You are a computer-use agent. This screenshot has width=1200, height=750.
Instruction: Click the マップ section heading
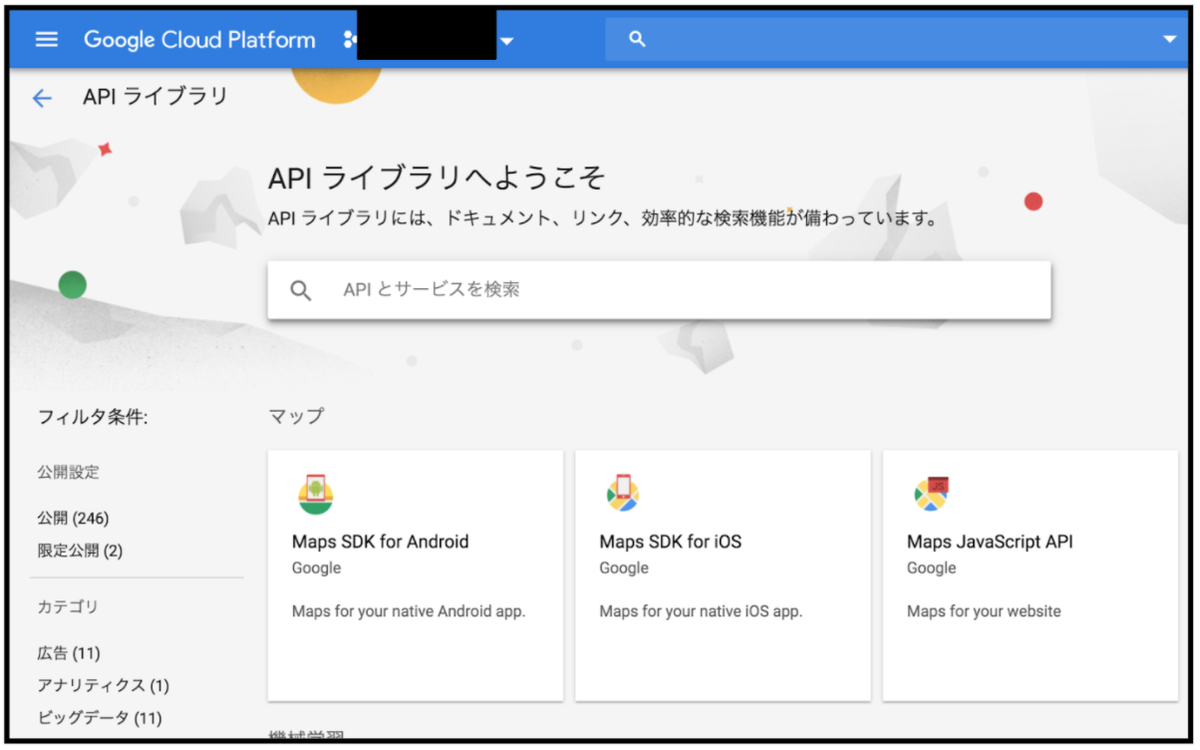[x=296, y=416]
